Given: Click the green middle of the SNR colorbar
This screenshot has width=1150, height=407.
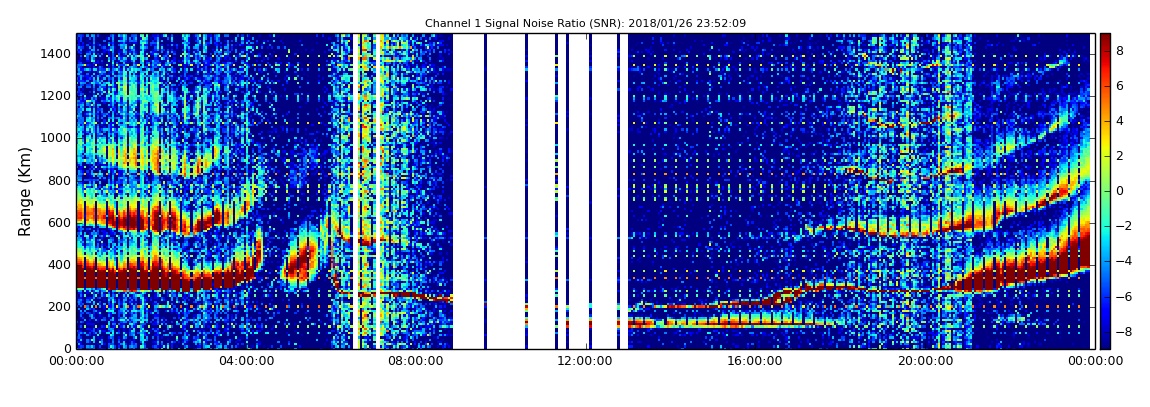Looking at the screenshot, I should 1105,191.
